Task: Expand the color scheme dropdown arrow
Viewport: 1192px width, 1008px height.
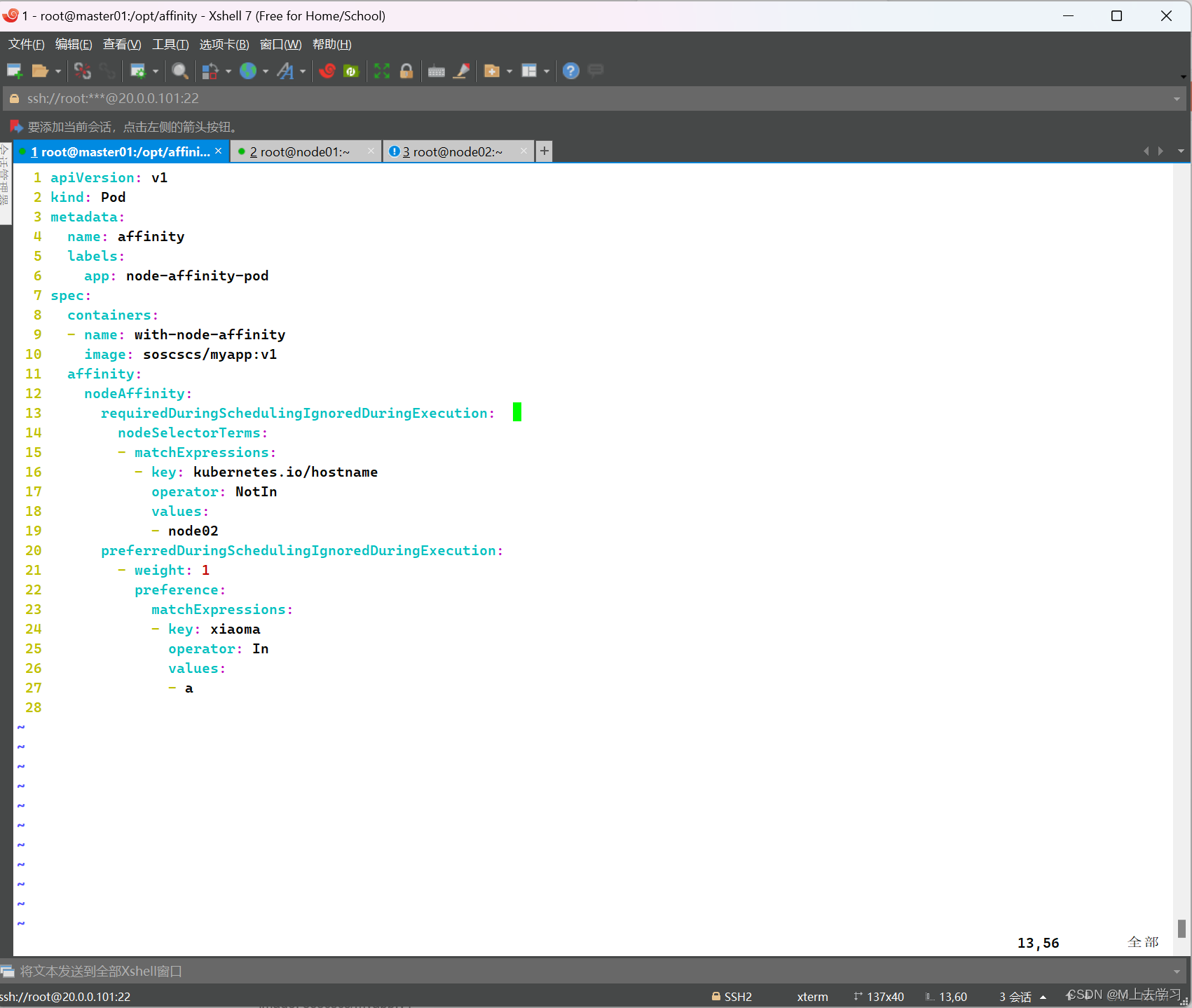Action: [x=228, y=71]
